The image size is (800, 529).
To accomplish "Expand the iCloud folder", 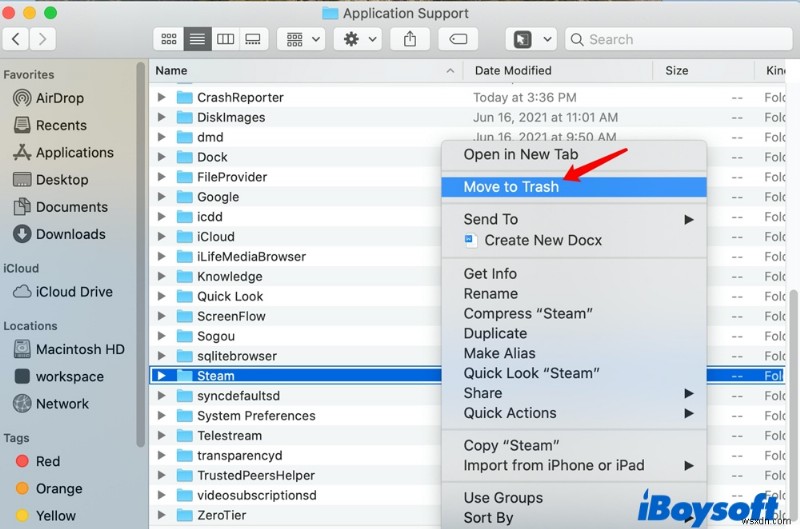I will pos(161,236).
